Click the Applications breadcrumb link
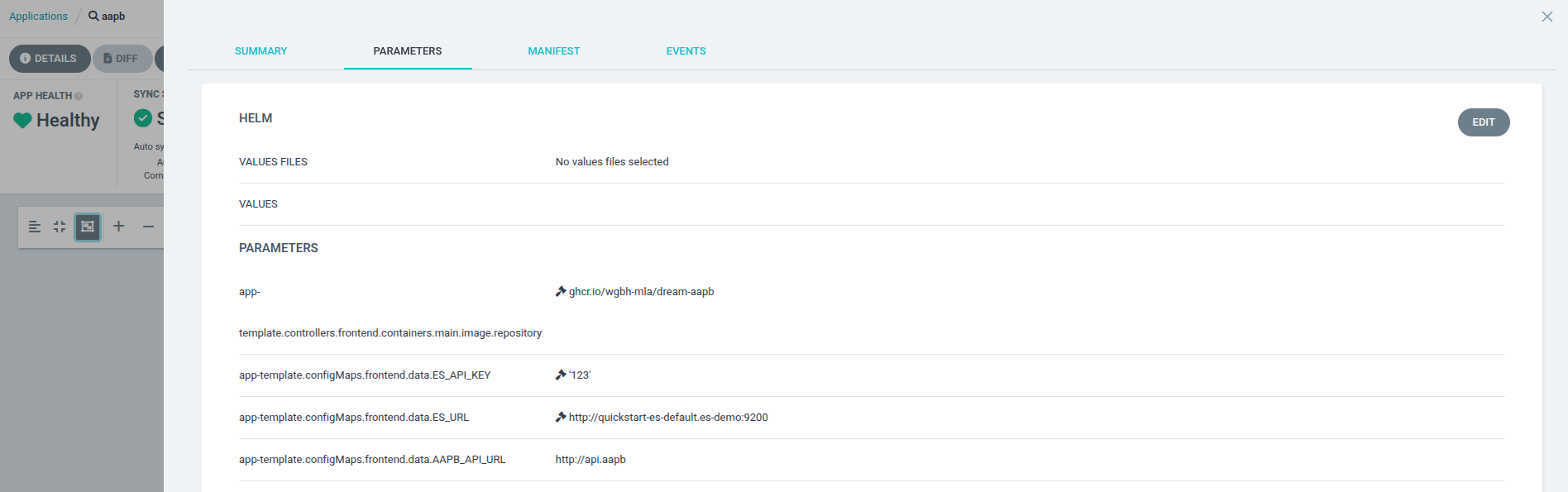The width and height of the screenshot is (1568, 492). [38, 17]
